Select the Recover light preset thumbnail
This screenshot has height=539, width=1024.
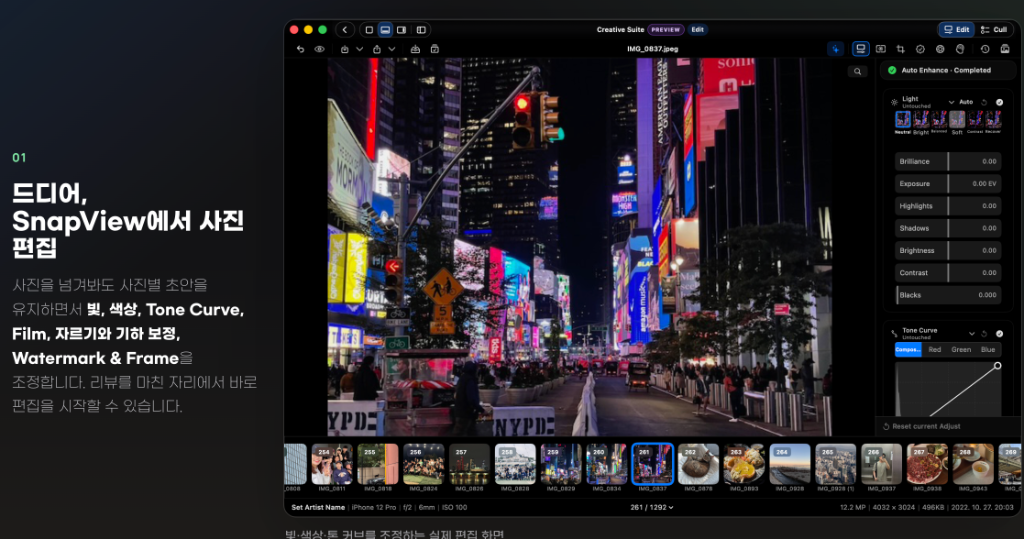(x=993, y=122)
